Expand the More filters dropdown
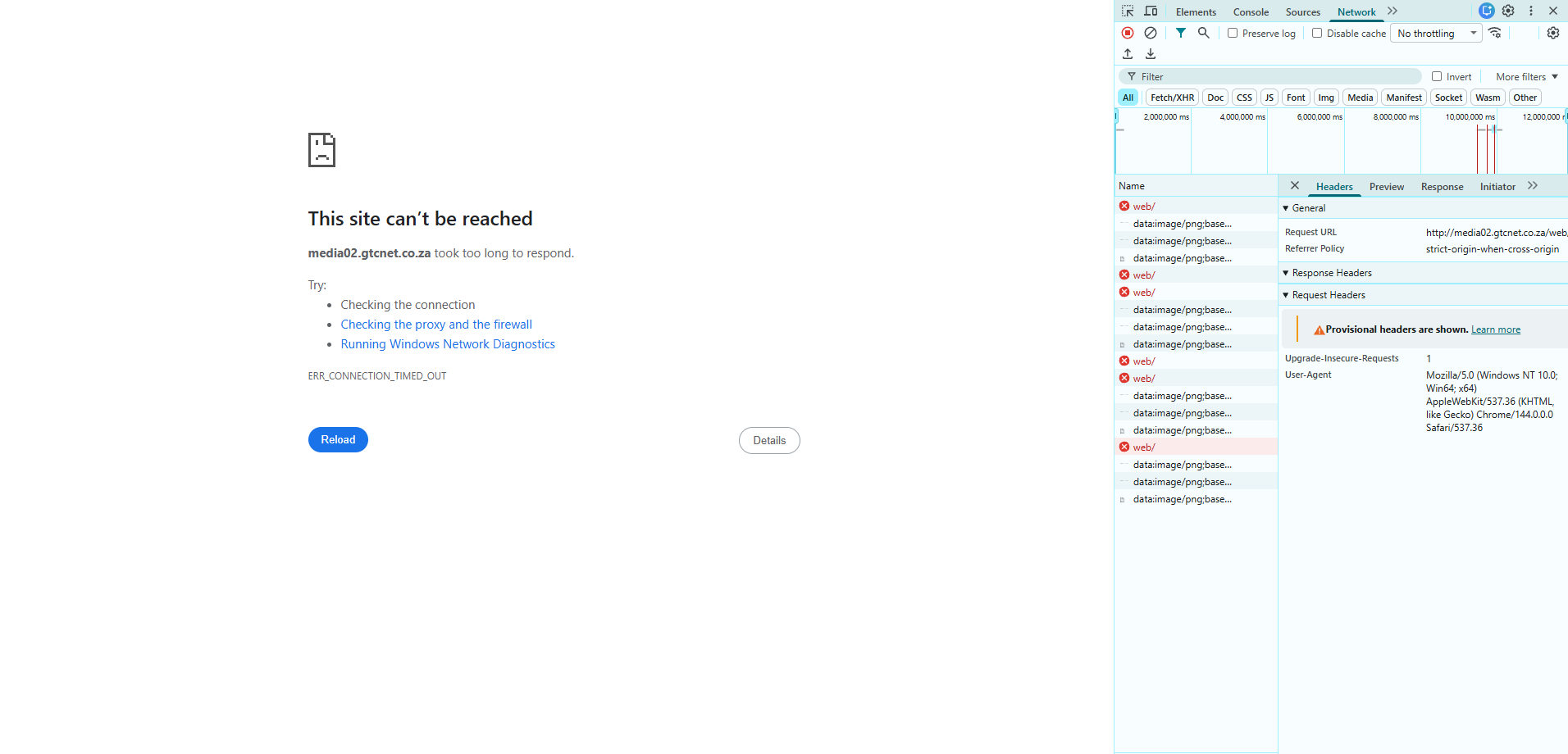1568x754 pixels. click(1526, 77)
